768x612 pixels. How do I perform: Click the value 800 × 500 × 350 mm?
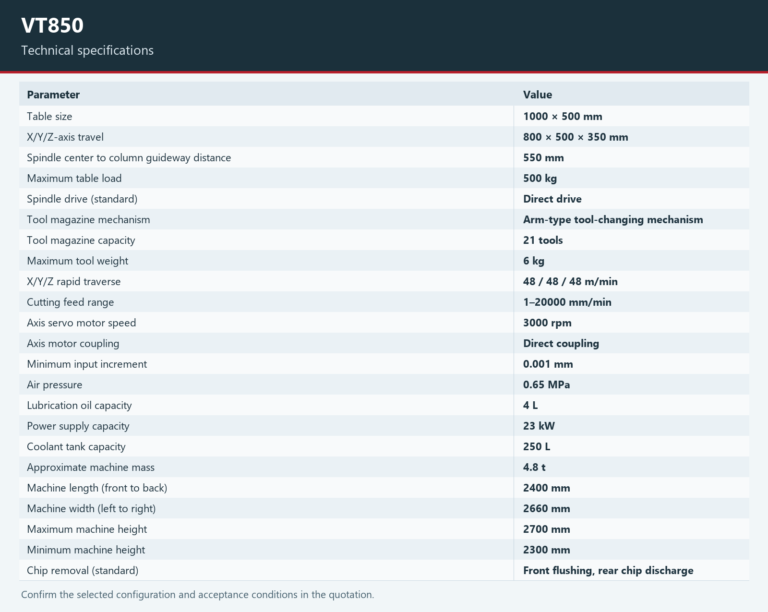[576, 137]
